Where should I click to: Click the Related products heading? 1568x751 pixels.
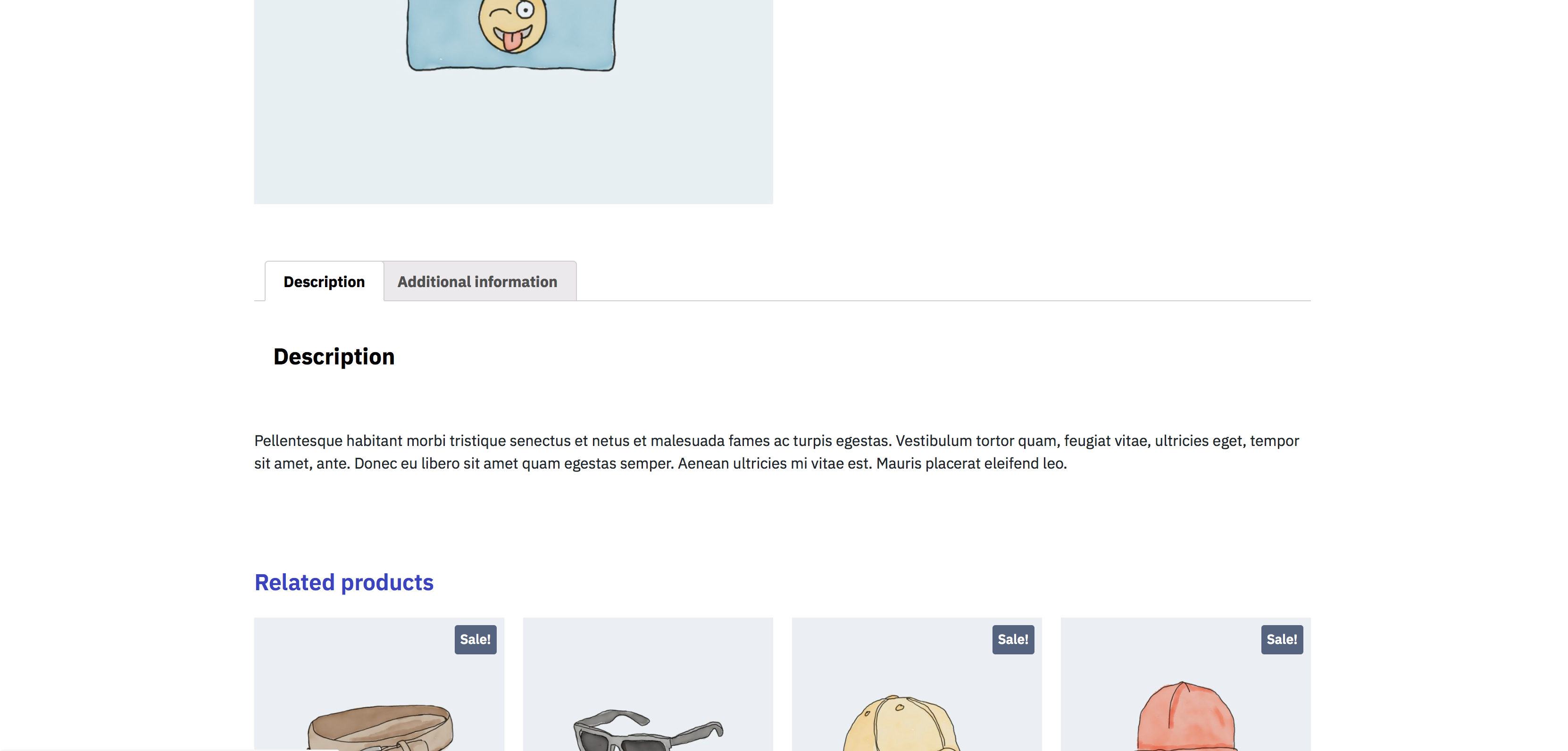[x=344, y=583]
